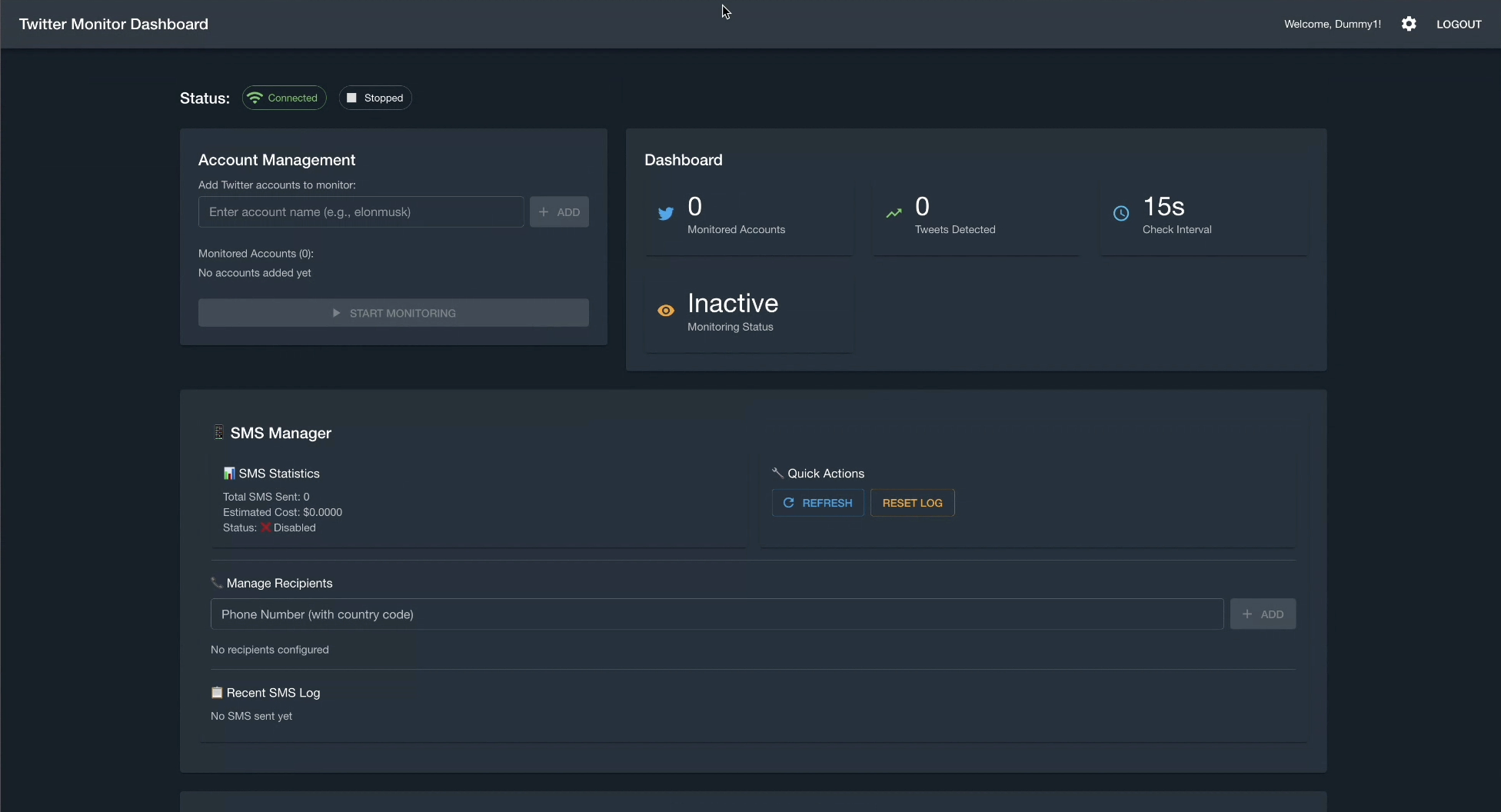Click the 'Welcome, Dummy1!' text
The height and width of the screenshot is (812, 1501).
tap(1333, 24)
